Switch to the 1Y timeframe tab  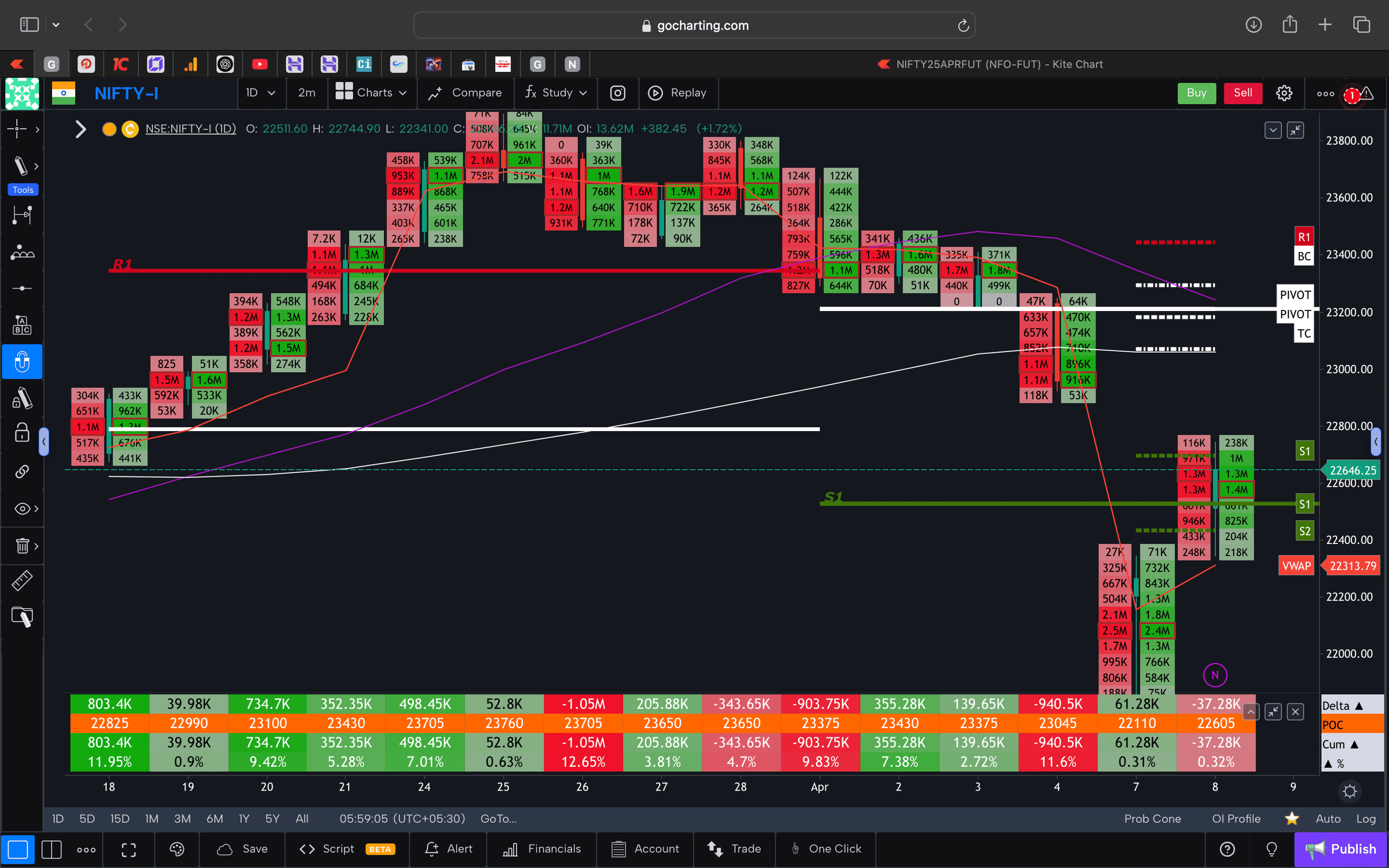coord(244,818)
